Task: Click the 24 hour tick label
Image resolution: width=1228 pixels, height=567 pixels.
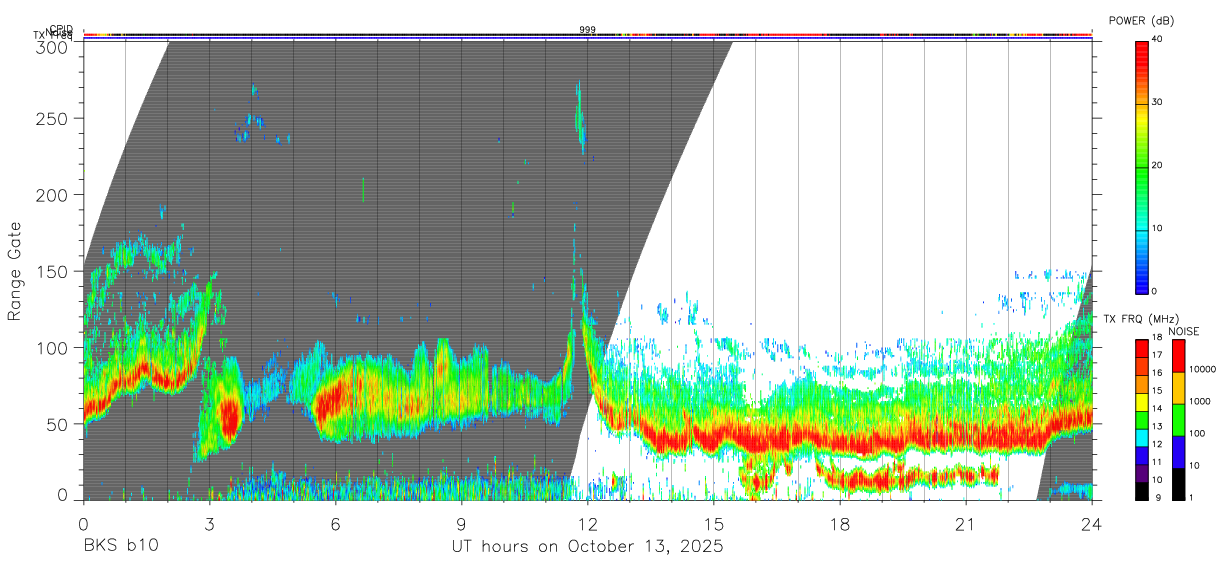Action: pyautogui.click(x=1091, y=523)
